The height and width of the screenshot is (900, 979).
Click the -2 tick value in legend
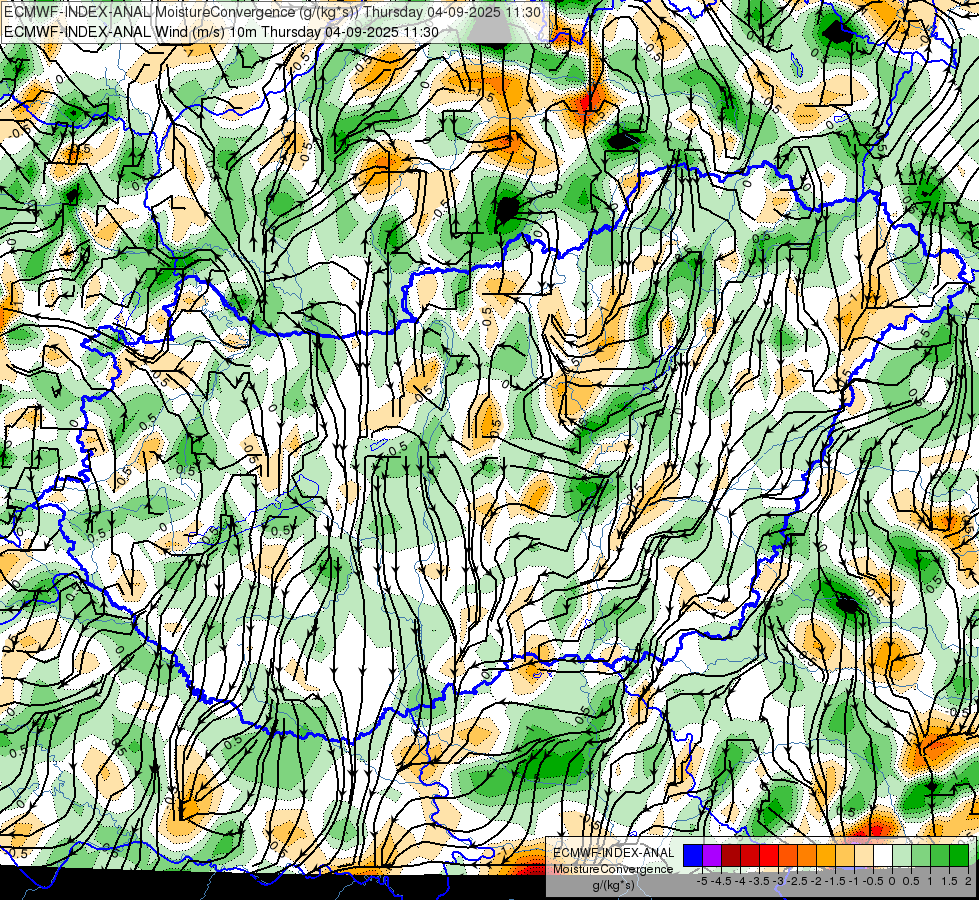click(x=816, y=881)
